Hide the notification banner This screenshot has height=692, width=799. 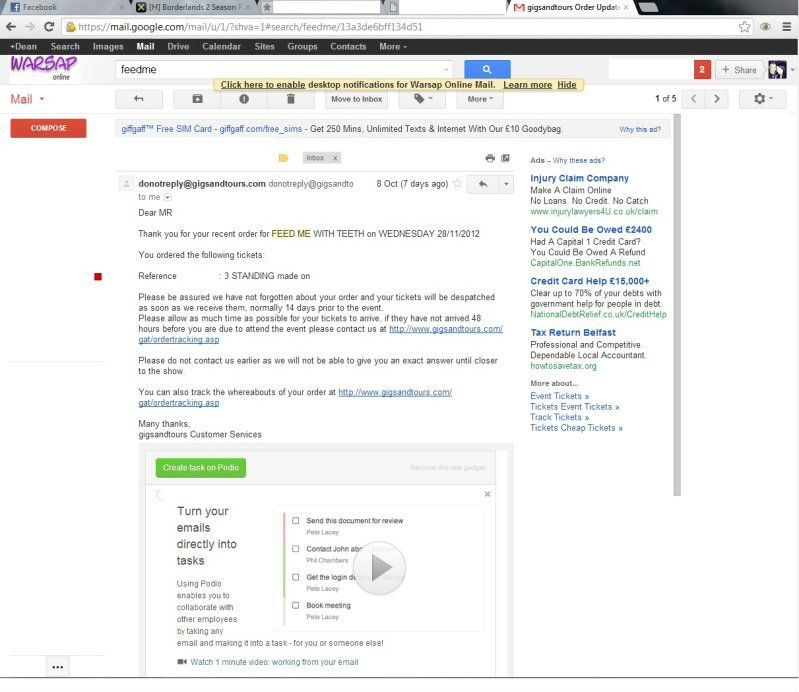(567, 85)
